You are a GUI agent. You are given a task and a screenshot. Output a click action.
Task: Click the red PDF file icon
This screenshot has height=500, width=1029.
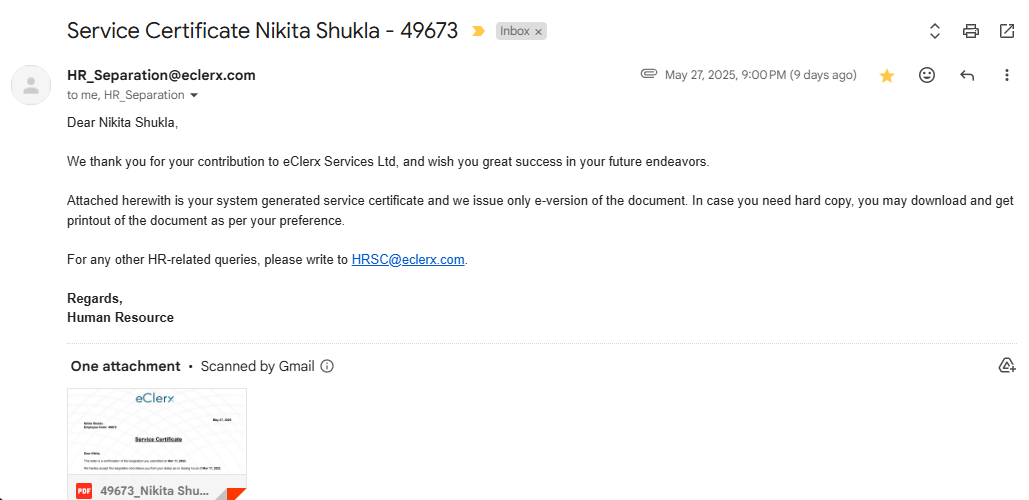click(84, 490)
